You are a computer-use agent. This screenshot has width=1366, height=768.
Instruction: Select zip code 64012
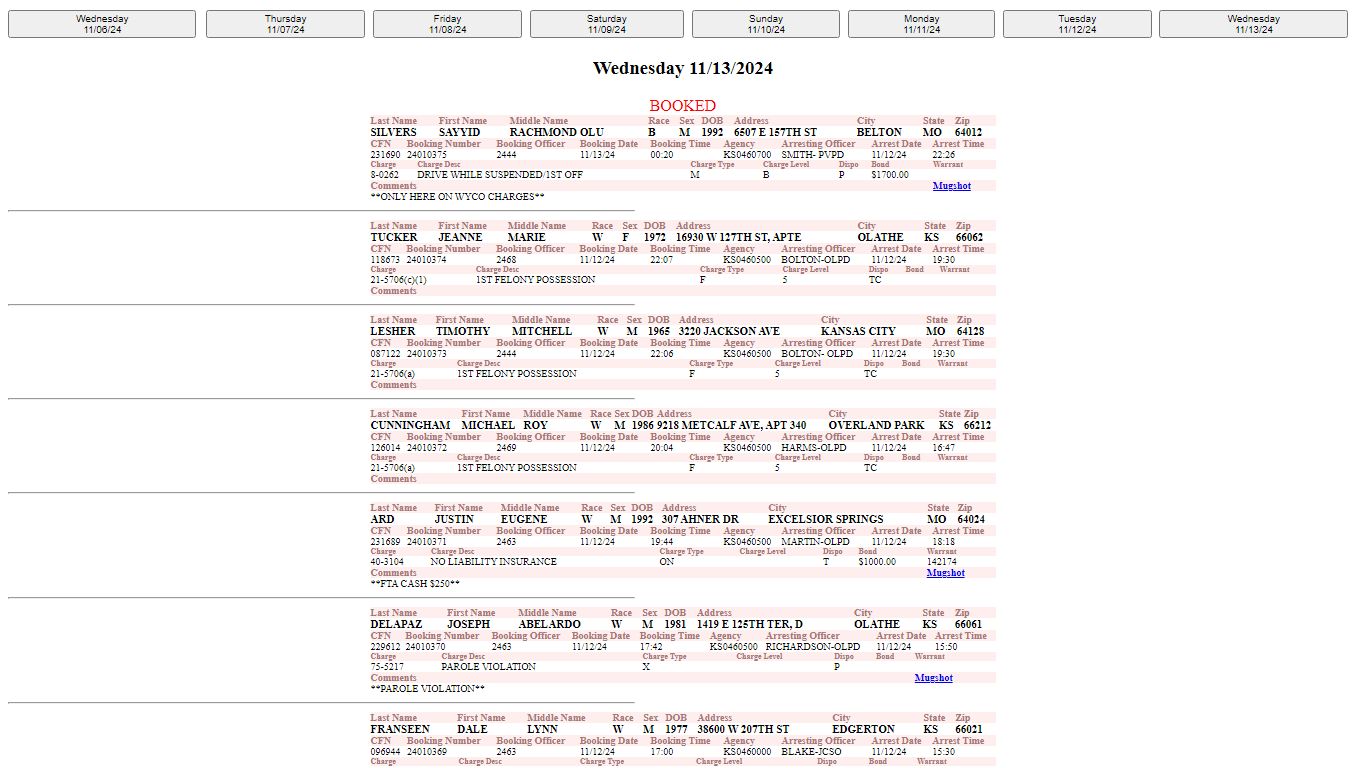[x=968, y=132]
